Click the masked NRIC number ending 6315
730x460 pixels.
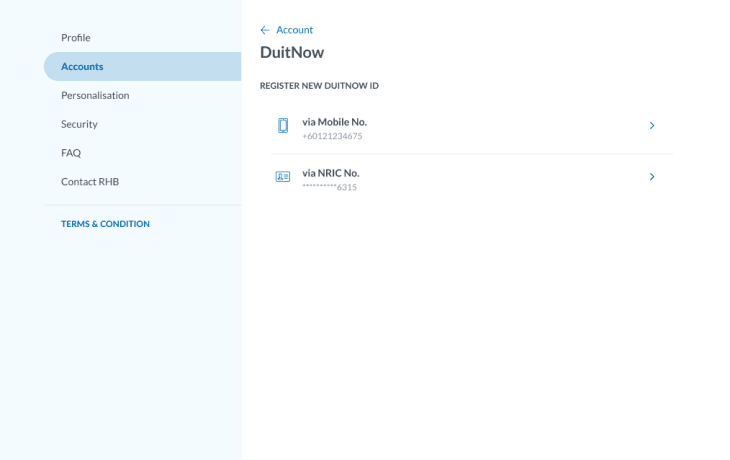(329, 187)
